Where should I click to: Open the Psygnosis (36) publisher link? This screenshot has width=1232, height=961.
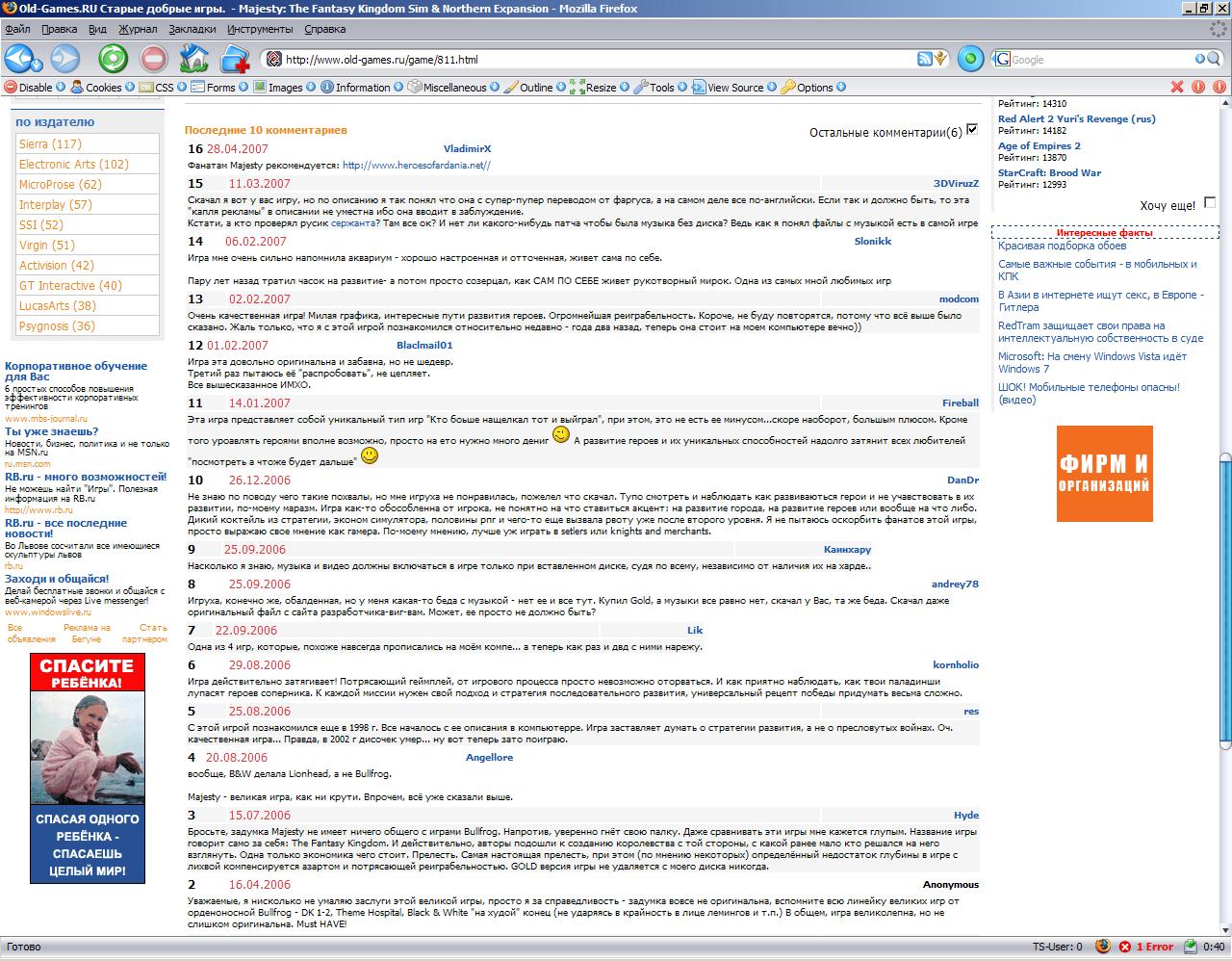coord(57,325)
